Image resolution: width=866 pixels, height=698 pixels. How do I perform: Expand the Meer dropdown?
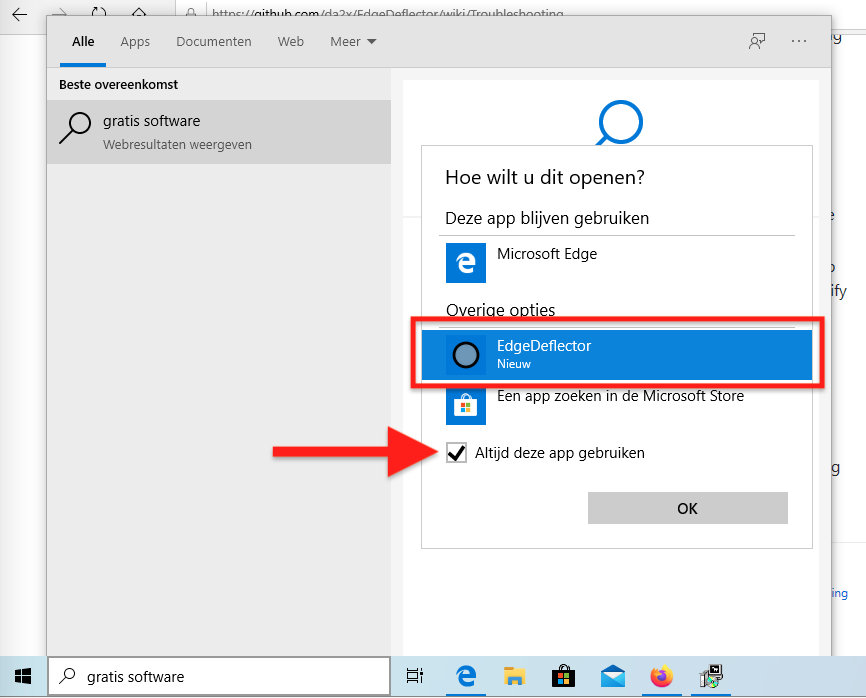point(353,42)
